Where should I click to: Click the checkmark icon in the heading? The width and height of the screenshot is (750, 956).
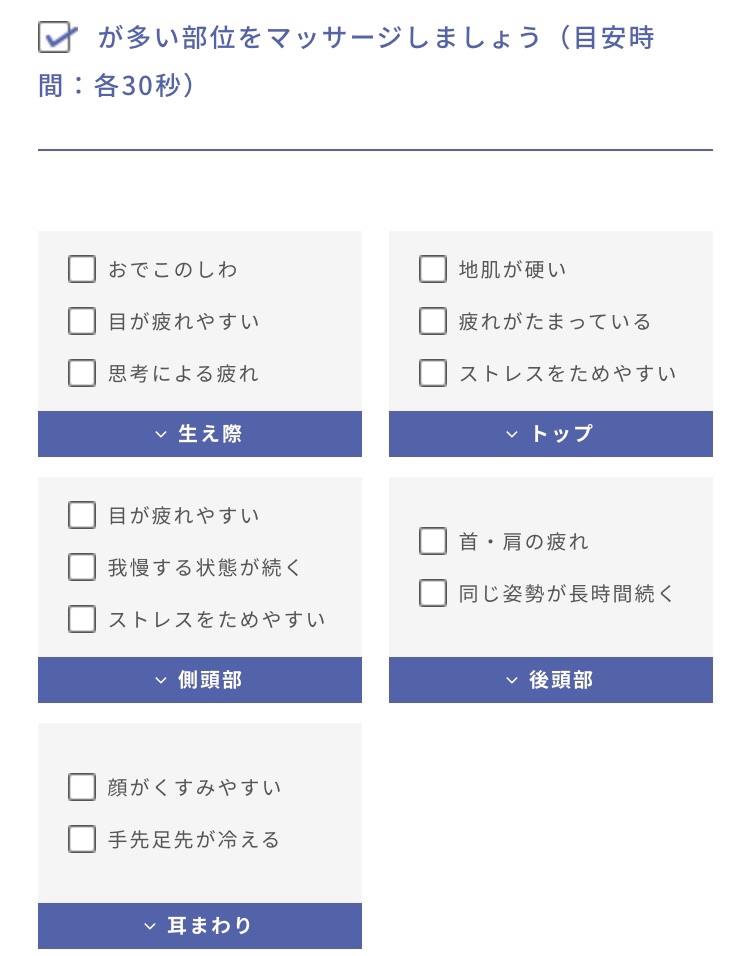(x=58, y=37)
